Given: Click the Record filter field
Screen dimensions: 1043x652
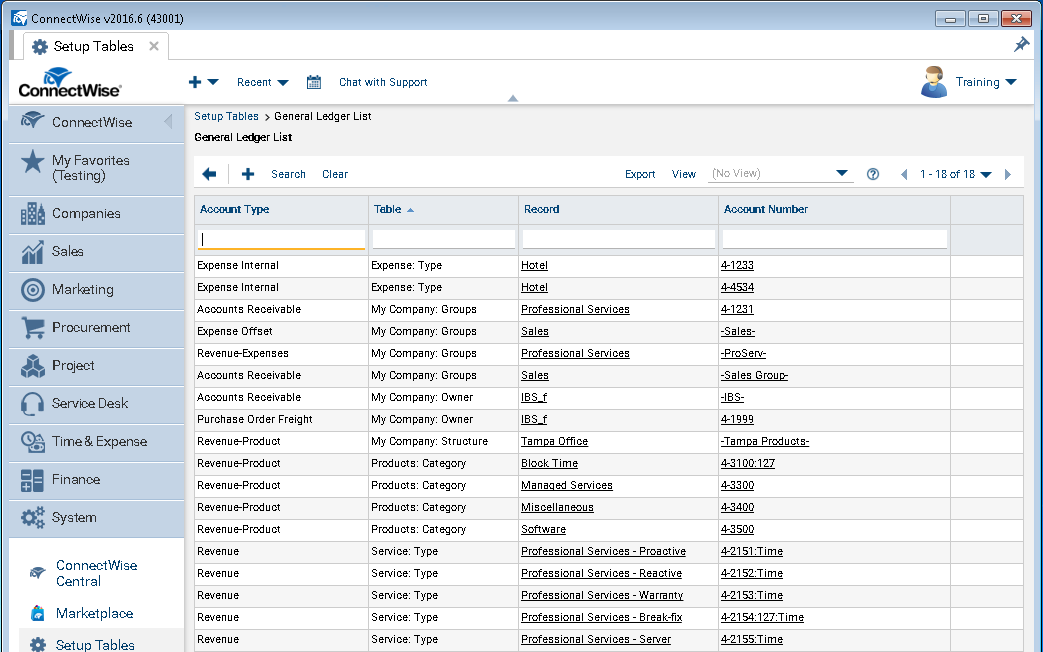Looking at the screenshot, I should point(619,240).
